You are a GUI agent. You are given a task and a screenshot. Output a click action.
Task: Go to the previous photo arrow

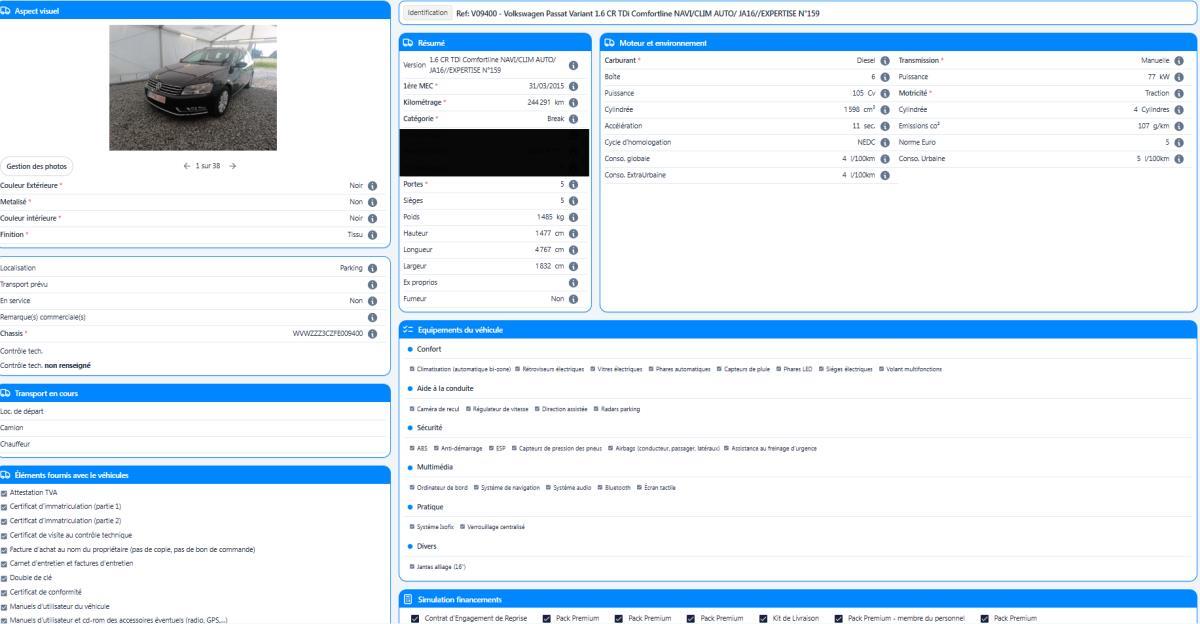[x=187, y=166]
